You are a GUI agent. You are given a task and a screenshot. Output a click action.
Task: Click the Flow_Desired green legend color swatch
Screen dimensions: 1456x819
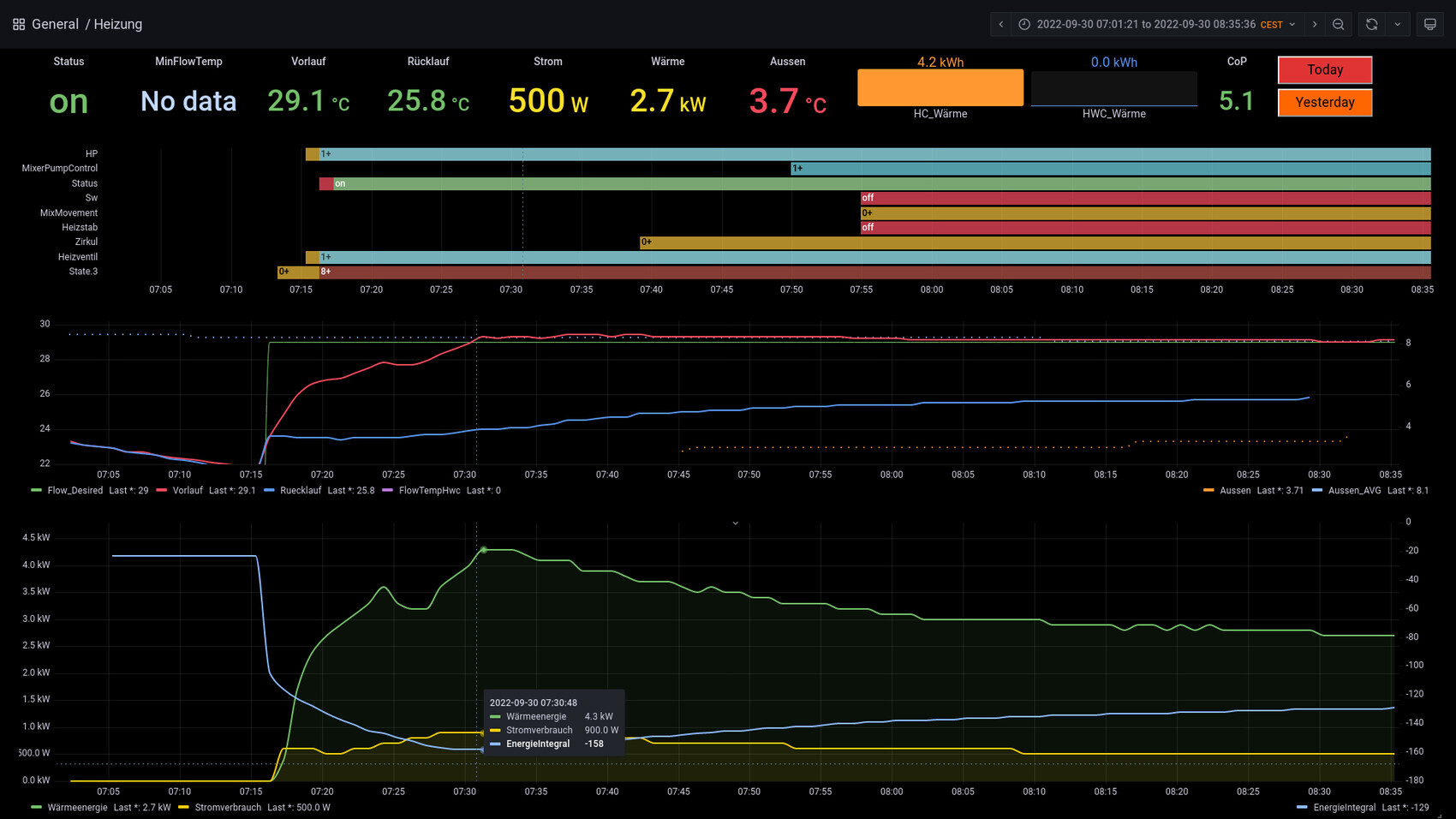click(x=36, y=491)
